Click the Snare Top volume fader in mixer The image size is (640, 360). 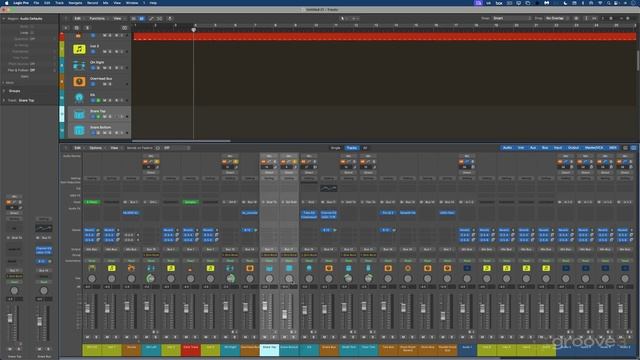(x=265, y=306)
